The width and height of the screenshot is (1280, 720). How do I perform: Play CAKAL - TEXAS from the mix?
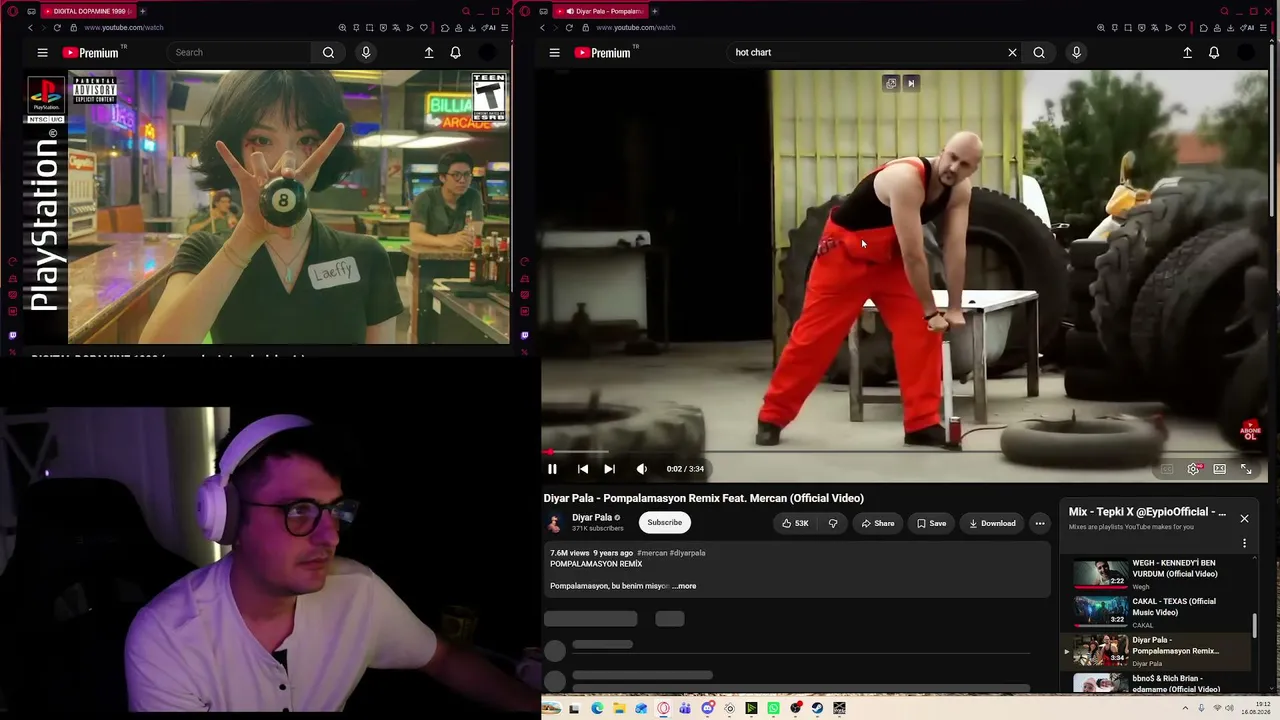point(1158,612)
